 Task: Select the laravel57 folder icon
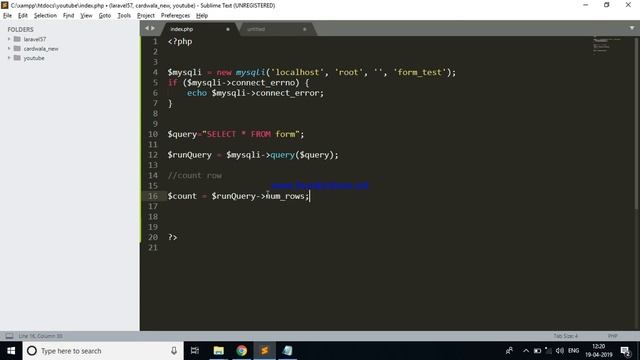coord(17,39)
